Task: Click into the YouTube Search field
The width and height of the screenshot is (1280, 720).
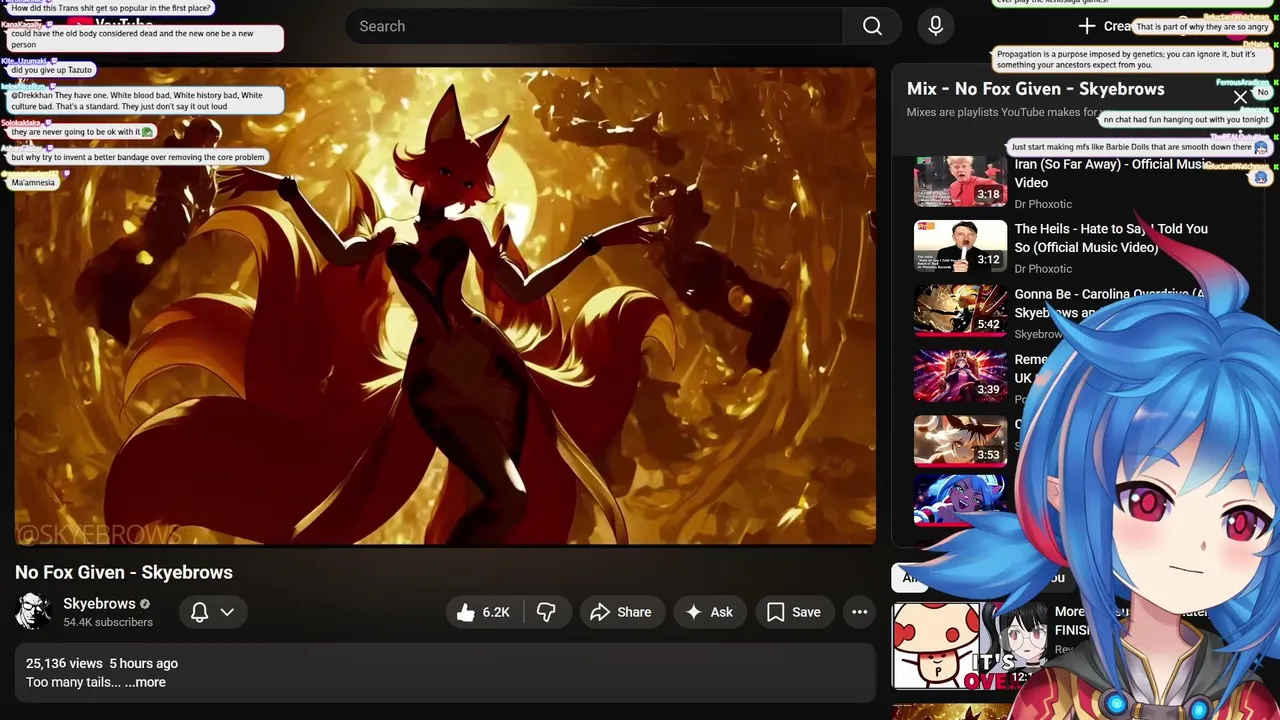Action: (594, 26)
